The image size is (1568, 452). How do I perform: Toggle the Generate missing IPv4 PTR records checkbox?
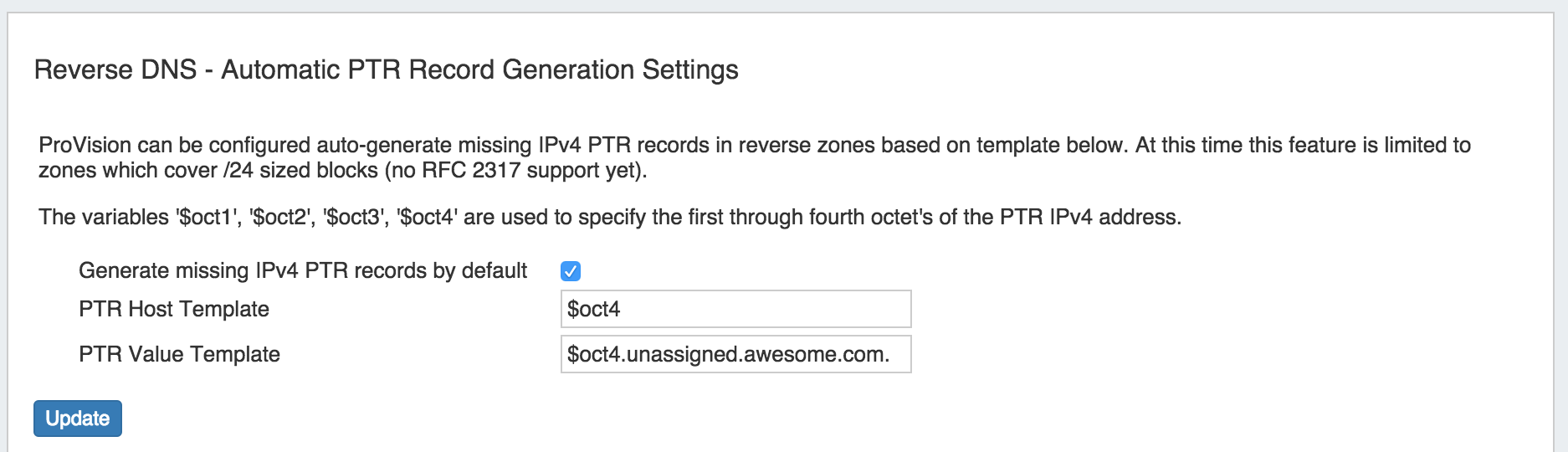point(571,271)
